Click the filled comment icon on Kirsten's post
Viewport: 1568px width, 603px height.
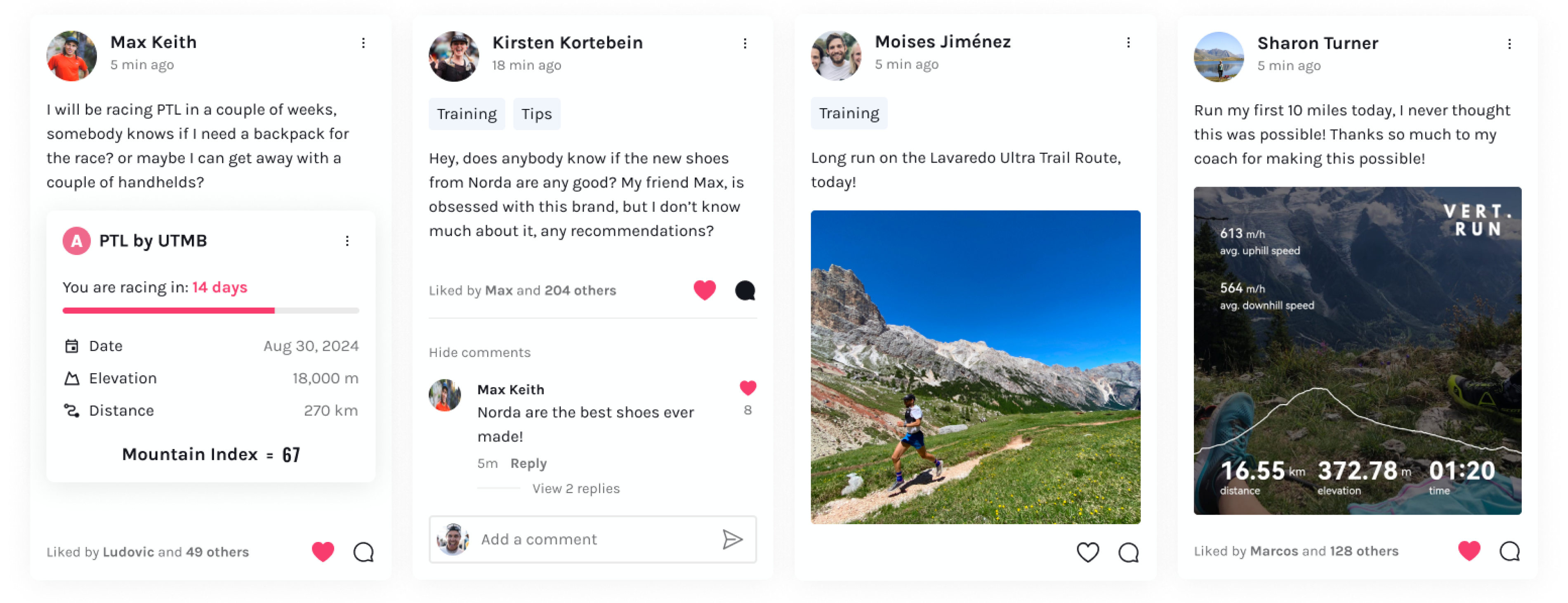745,291
